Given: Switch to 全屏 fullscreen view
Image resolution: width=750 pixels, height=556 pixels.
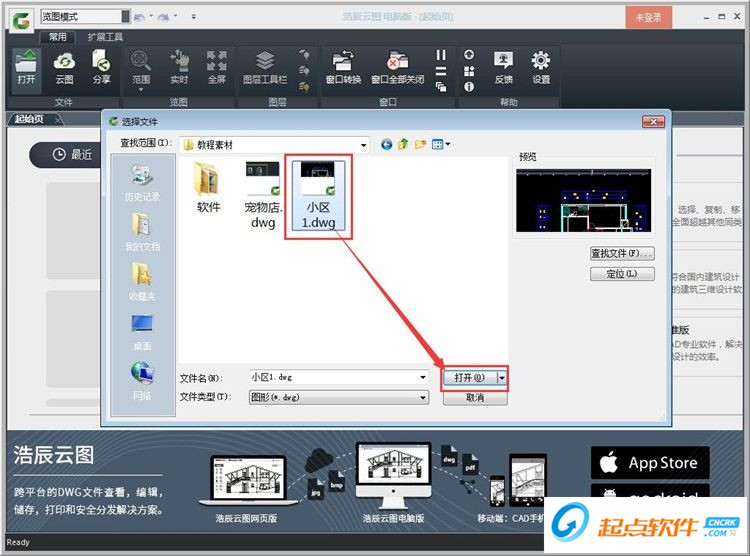Looking at the screenshot, I should coord(217,67).
